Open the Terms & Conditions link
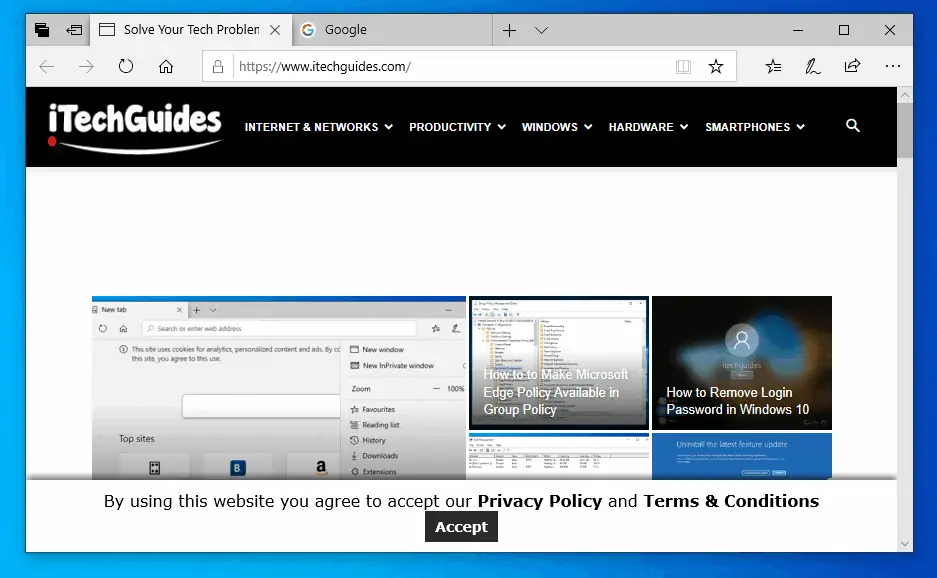 pyautogui.click(x=731, y=501)
